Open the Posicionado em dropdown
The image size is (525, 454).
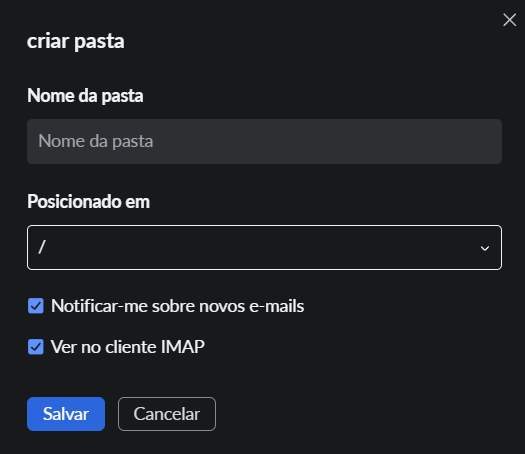(264, 247)
